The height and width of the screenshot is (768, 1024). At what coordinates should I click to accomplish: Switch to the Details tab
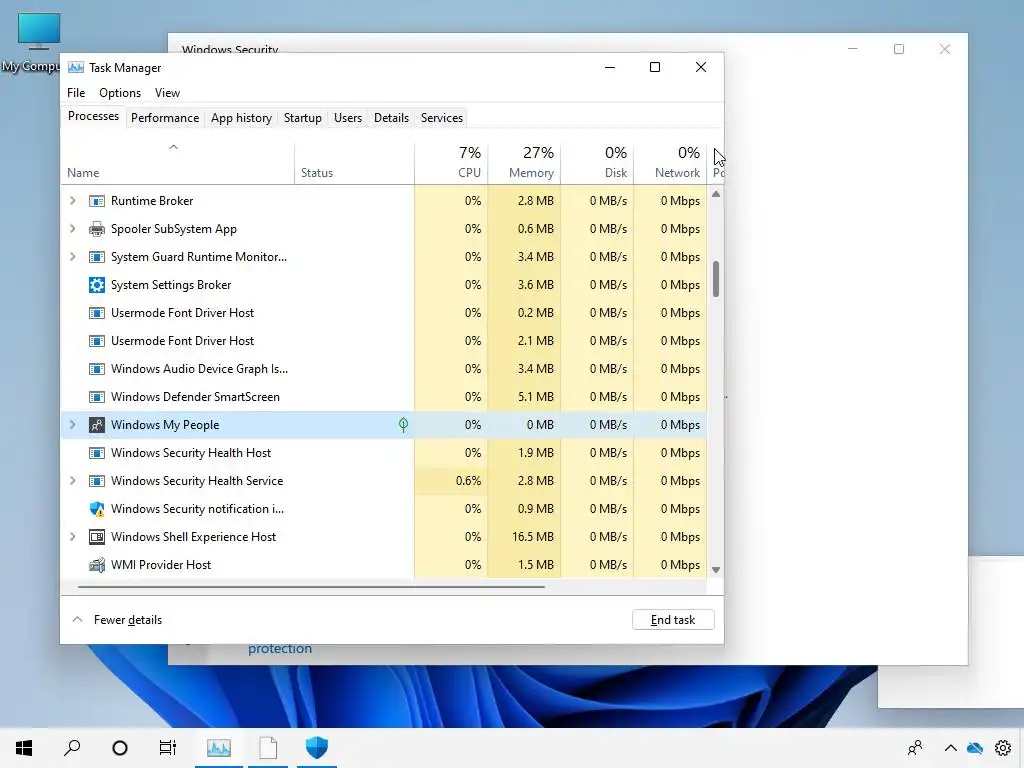tap(391, 118)
